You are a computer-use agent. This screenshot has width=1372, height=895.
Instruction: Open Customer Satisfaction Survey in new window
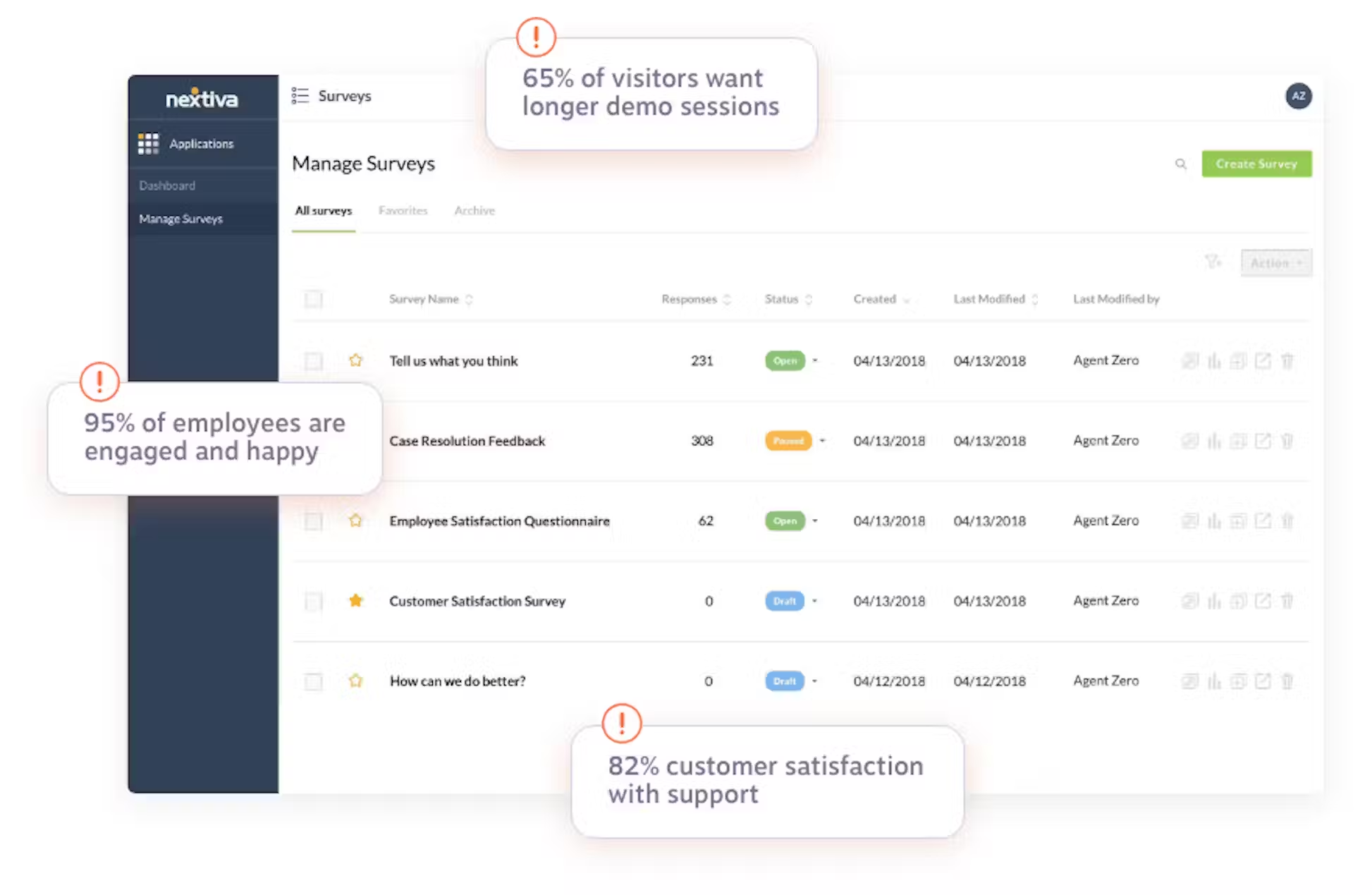coord(1263,601)
